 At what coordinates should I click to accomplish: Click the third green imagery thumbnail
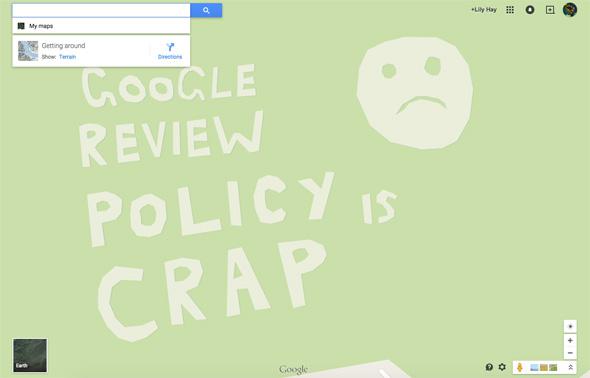click(553, 367)
